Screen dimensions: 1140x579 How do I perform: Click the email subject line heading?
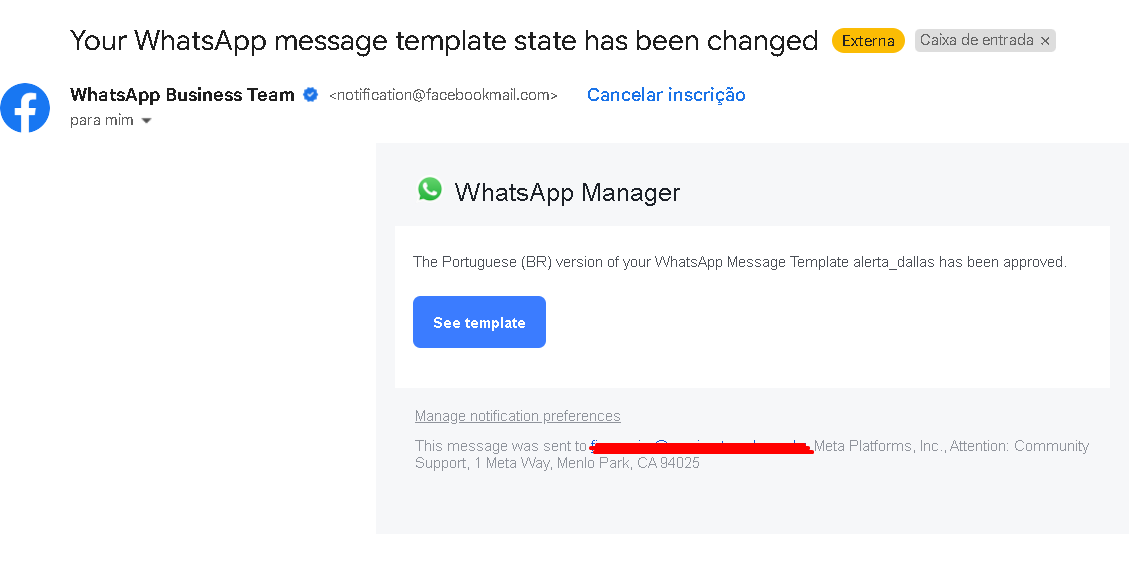[444, 41]
